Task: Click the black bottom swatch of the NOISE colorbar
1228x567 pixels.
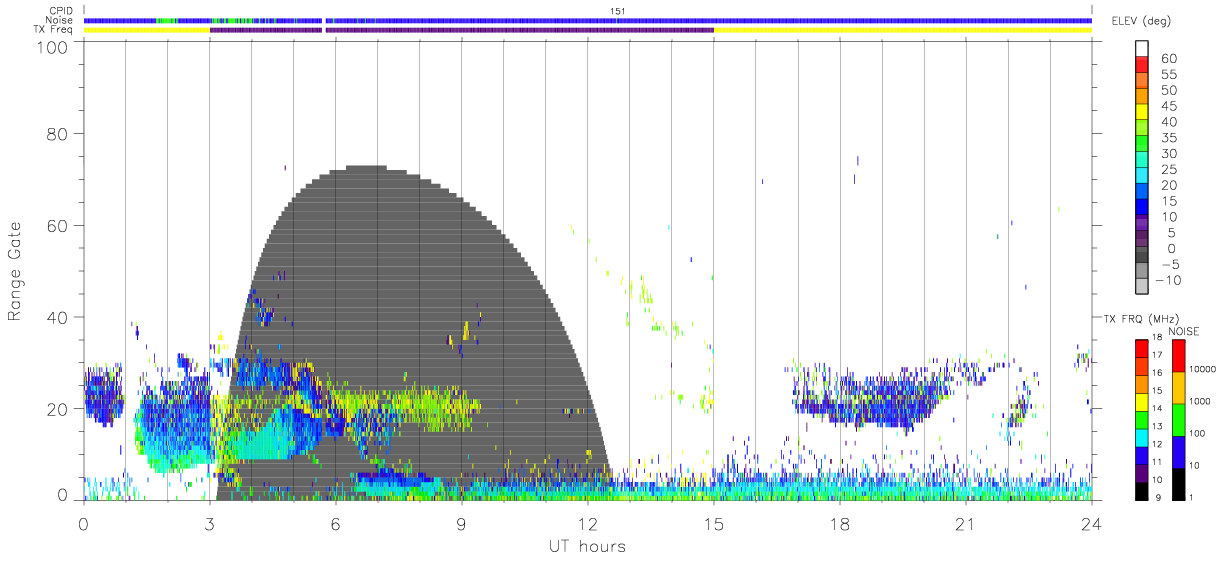Action: (x=1179, y=483)
